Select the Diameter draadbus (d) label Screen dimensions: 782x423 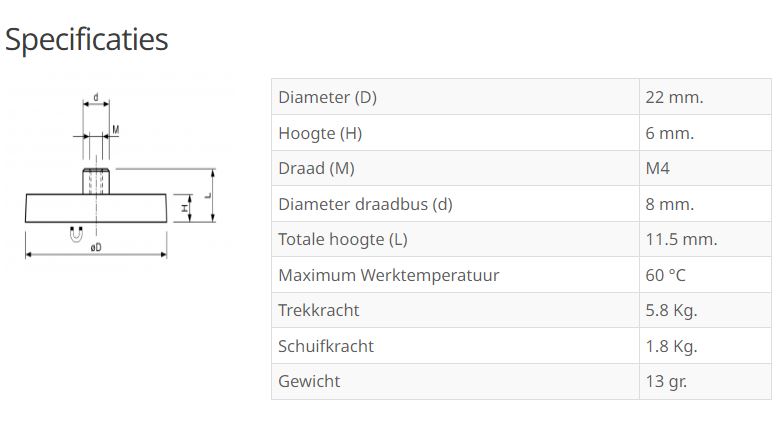coord(365,204)
